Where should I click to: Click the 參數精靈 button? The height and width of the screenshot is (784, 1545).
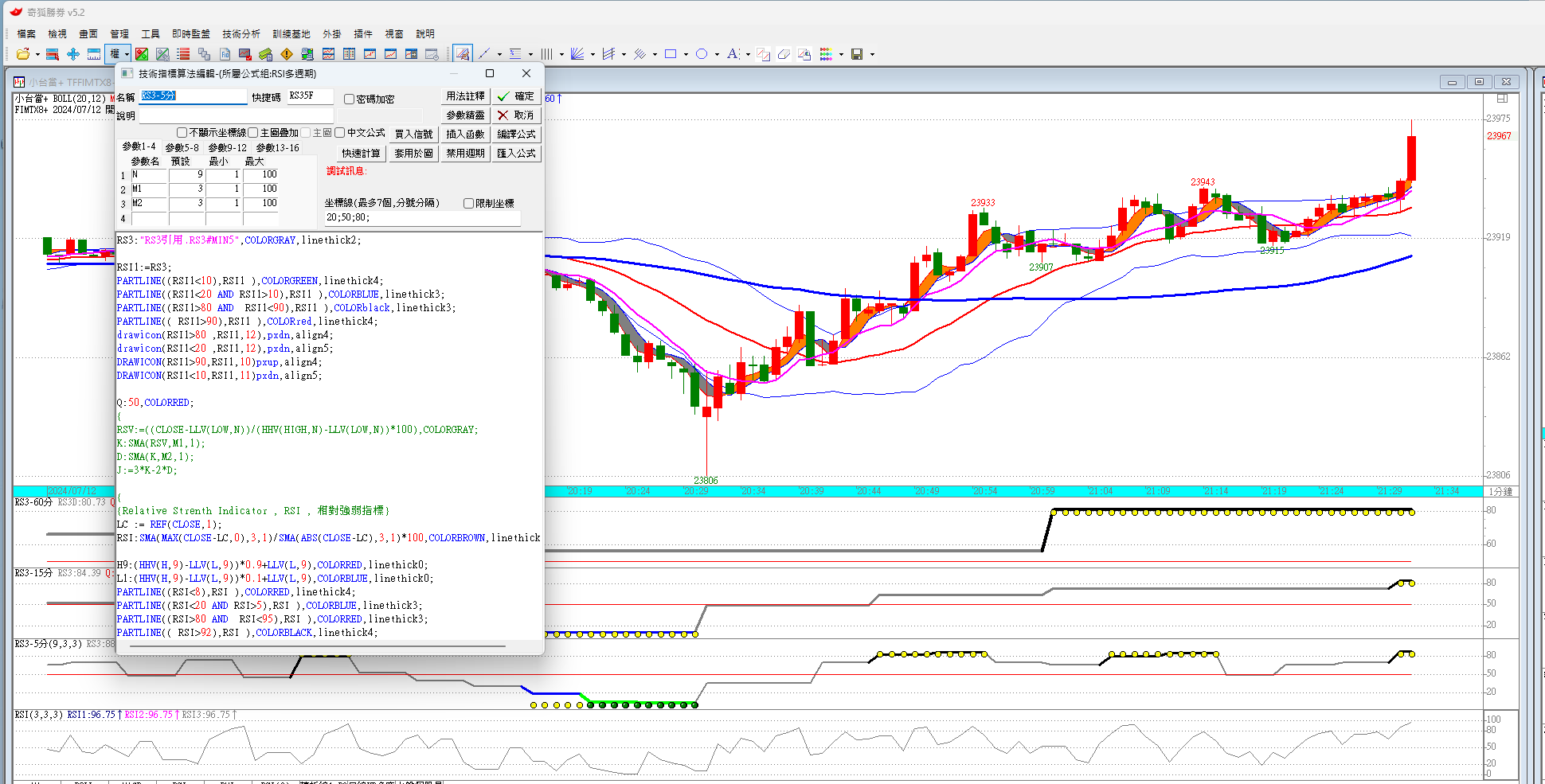tap(465, 115)
